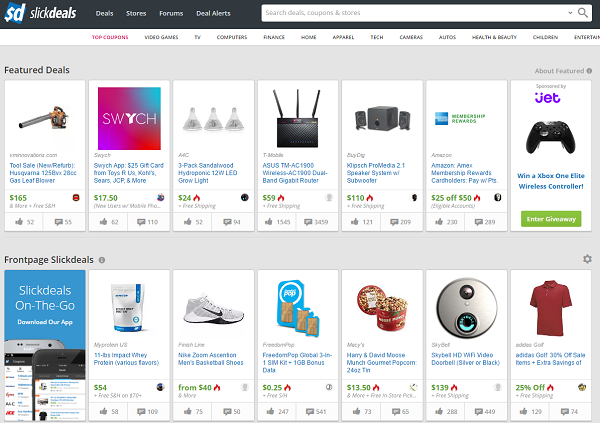
Task: Open the ASUS TM-AC1900 Router deal link
Action: click(x=295, y=173)
